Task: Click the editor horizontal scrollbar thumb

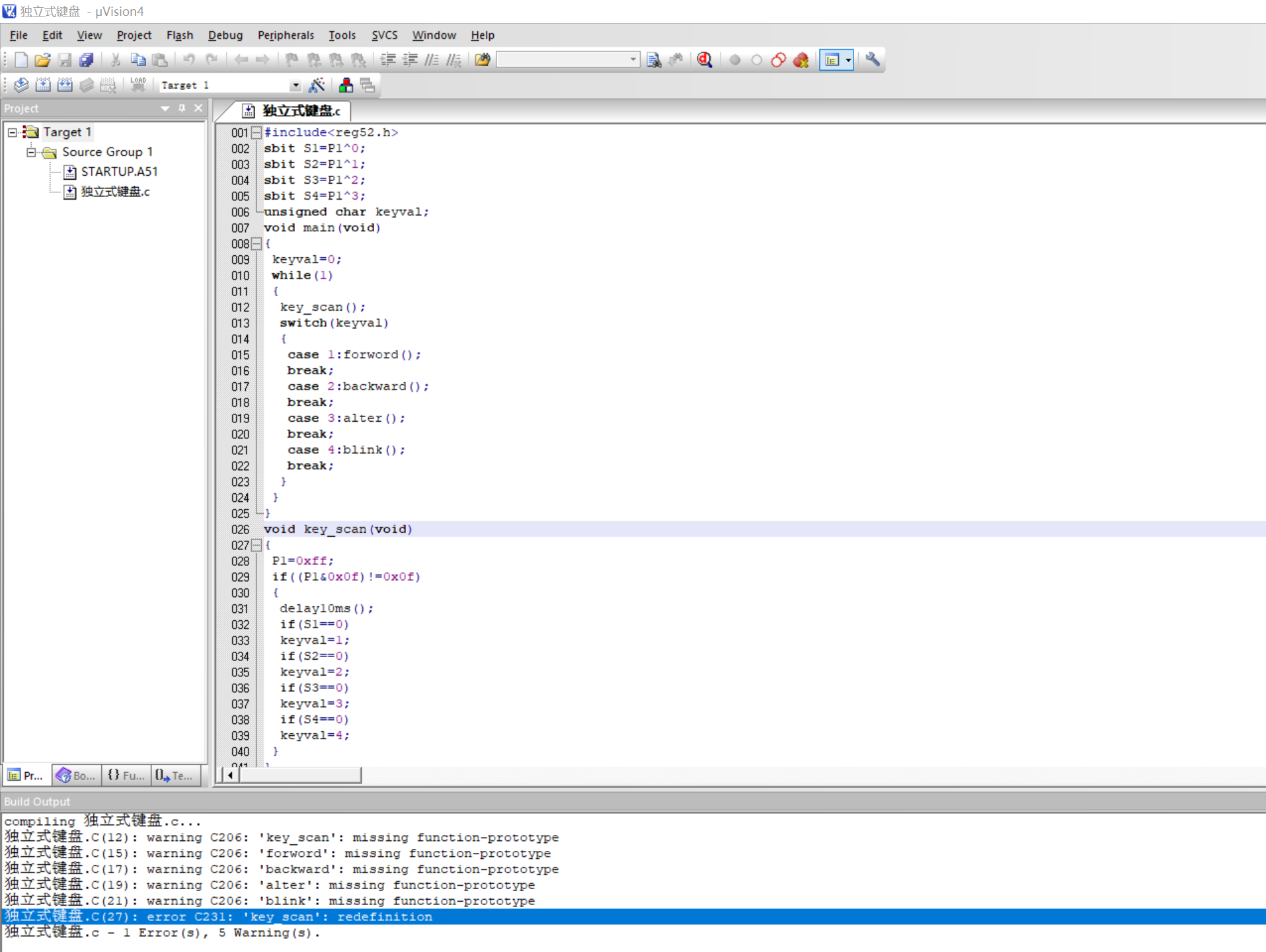Action: pos(300,775)
